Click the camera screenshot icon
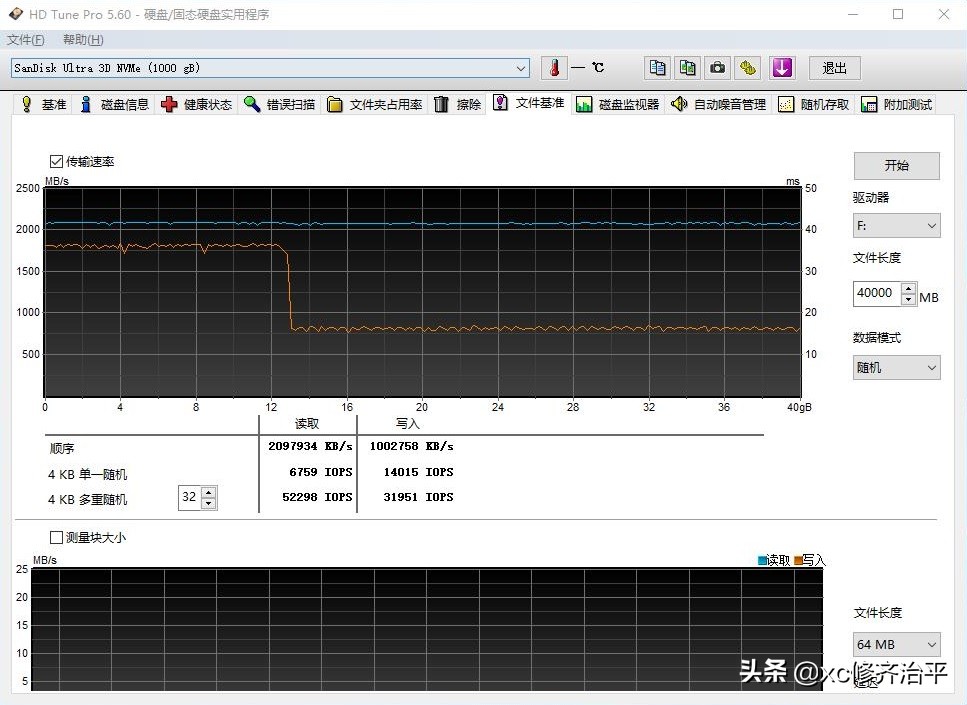The height and width of the screenshot is (705, 967). tap(717, 67)
